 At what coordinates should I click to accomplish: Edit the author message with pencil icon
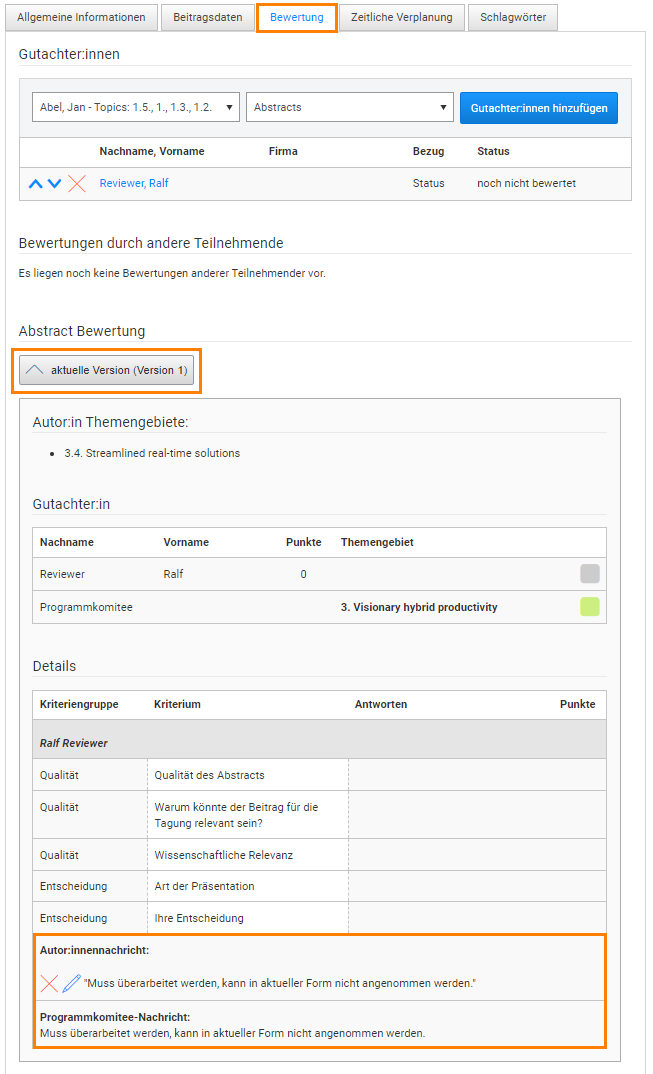pyautogui.click(x=71, y=983)
